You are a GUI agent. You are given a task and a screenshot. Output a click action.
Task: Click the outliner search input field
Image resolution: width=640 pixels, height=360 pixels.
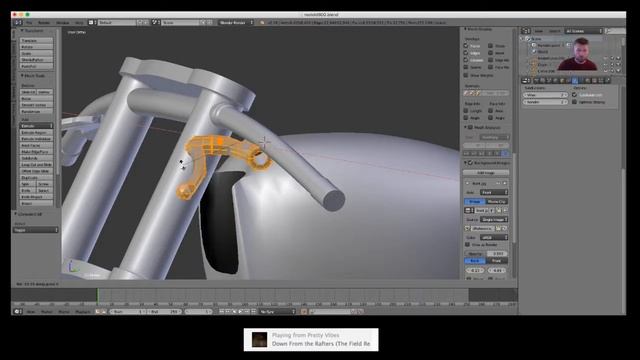[616, 31]
